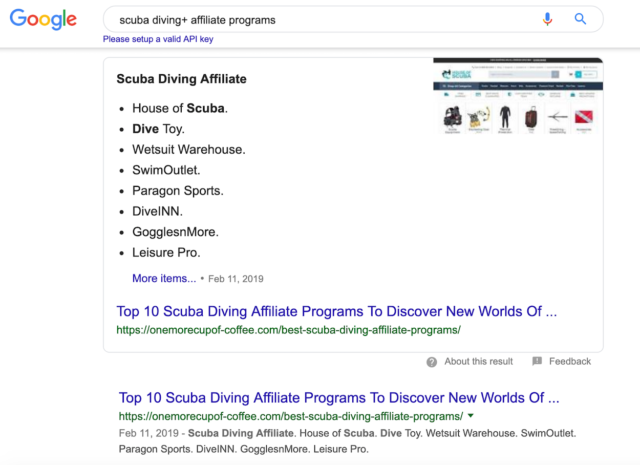Start voice search with microphone icon
This screenshot has width=640, height=465.
[x=547, y=19]
